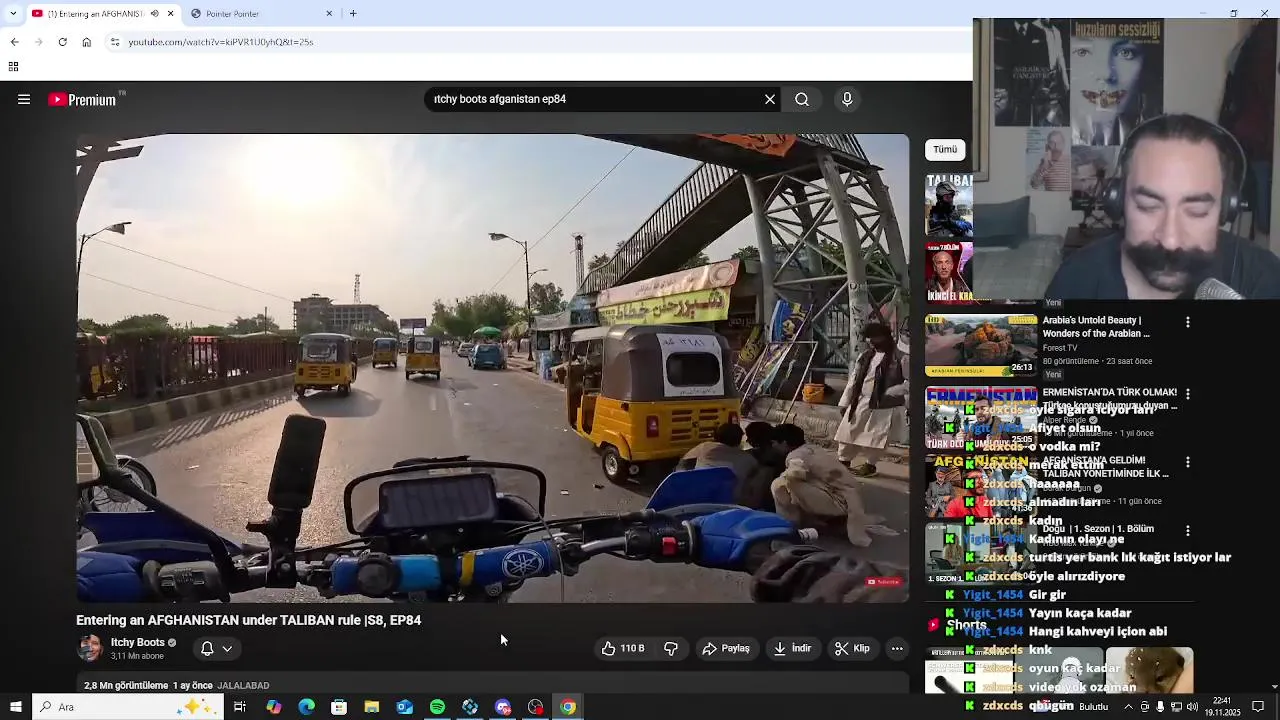Screen dimensions: 1280x720
Task: Open Microsoft Store from the taskbar
Action: coord(339,707)
